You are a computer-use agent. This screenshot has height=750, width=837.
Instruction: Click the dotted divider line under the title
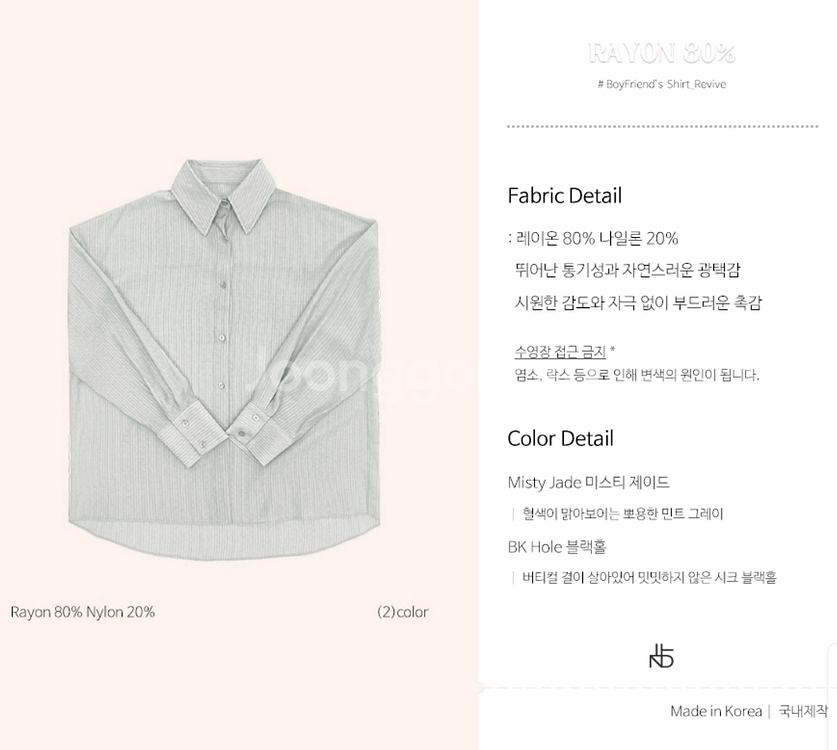[662, 127]
